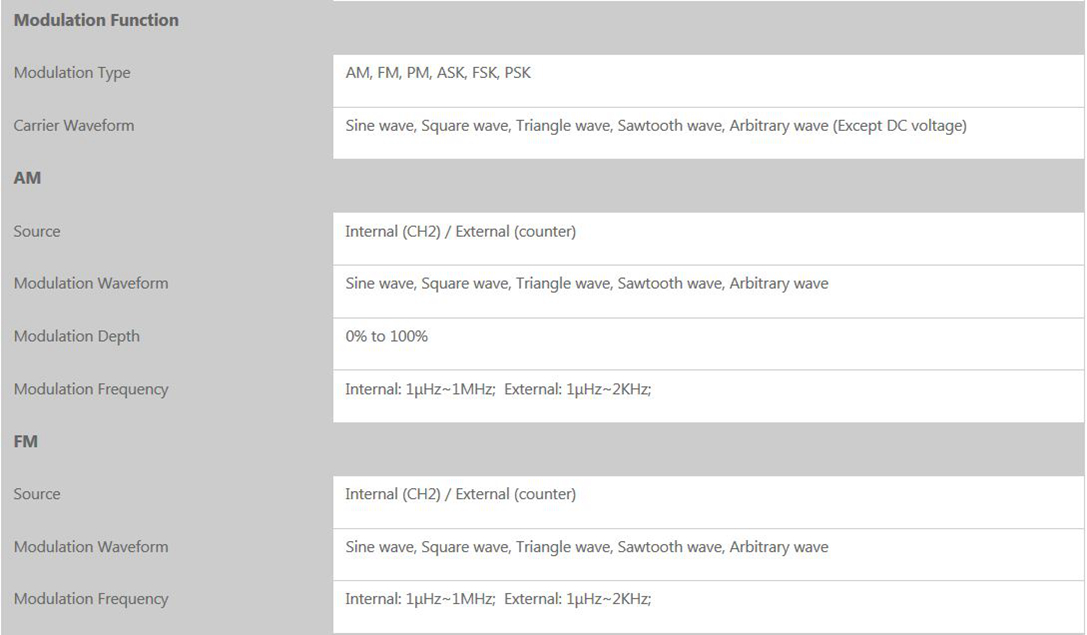Click the AM Modulation Waveform value text
Image resolution: width=1087 pixels, height=635 pixels.
[586, 283]
